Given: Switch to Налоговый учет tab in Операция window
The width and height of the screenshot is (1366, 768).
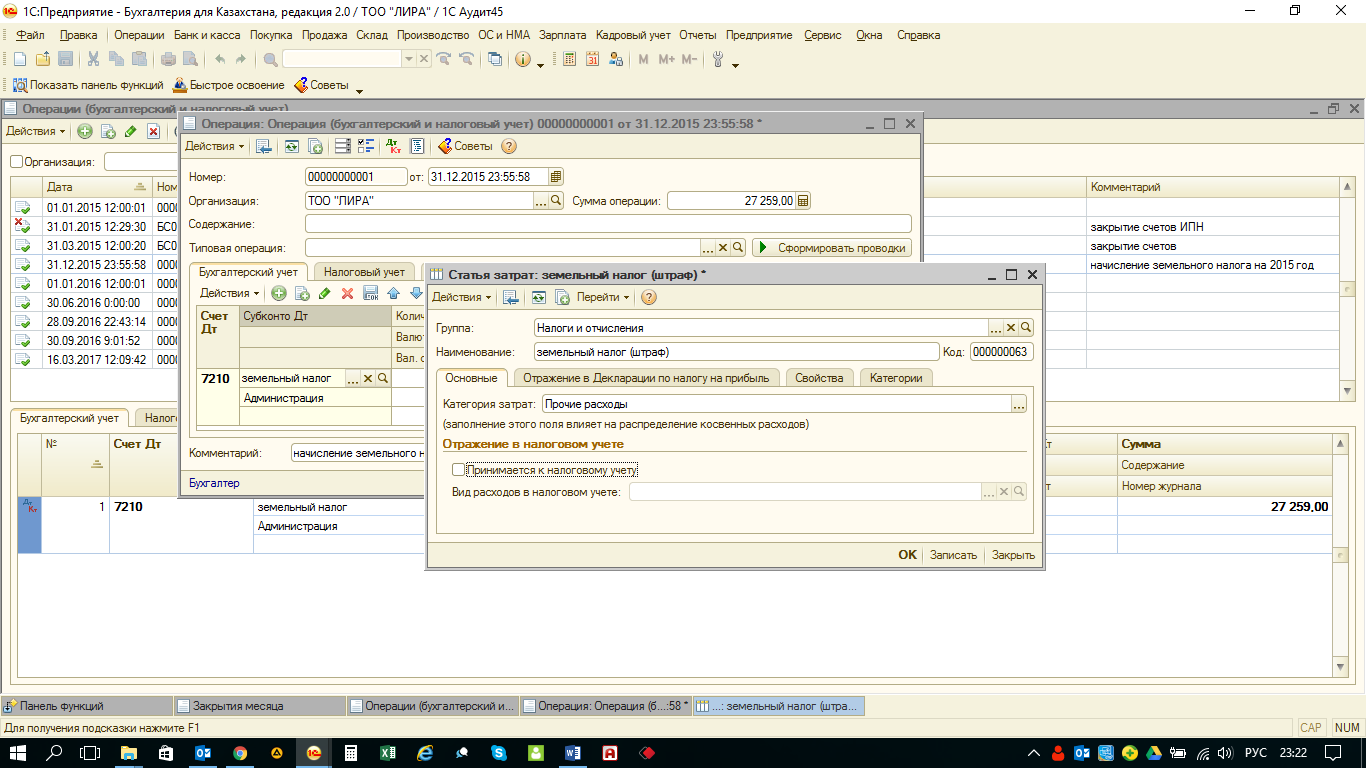Looking at the screenshot, I should 364,271.
